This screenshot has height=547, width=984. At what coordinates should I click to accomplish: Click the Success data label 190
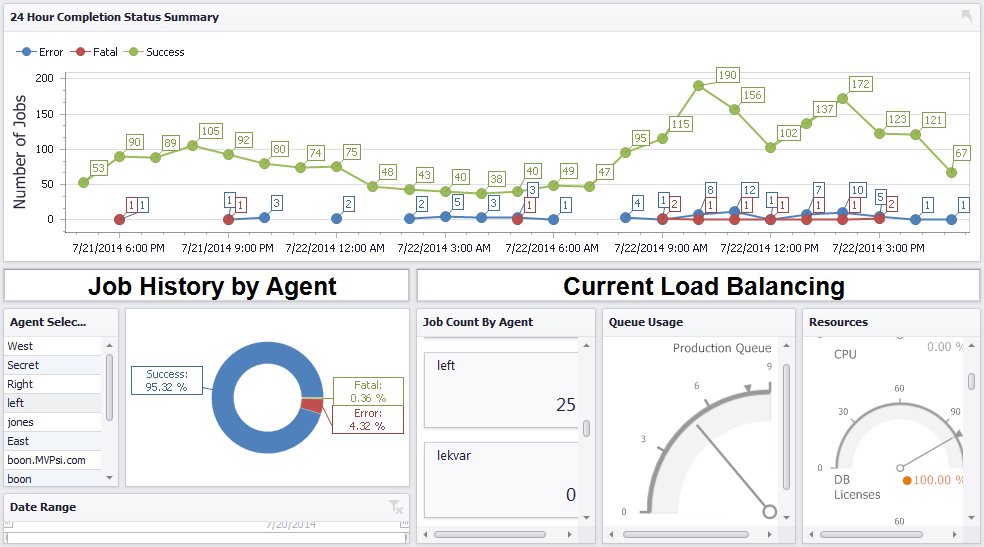click(x=728, y=75)
